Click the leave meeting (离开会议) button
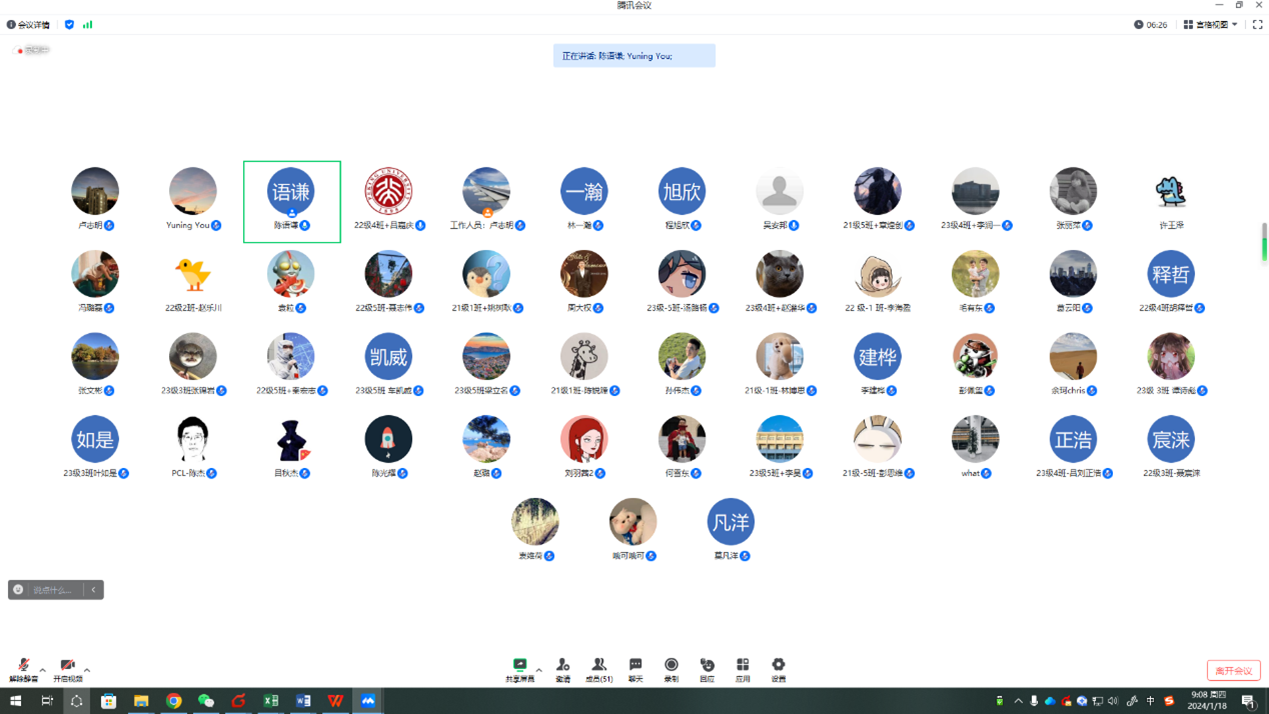This screenshot has width=1269, height=714. click(1233, 670)
